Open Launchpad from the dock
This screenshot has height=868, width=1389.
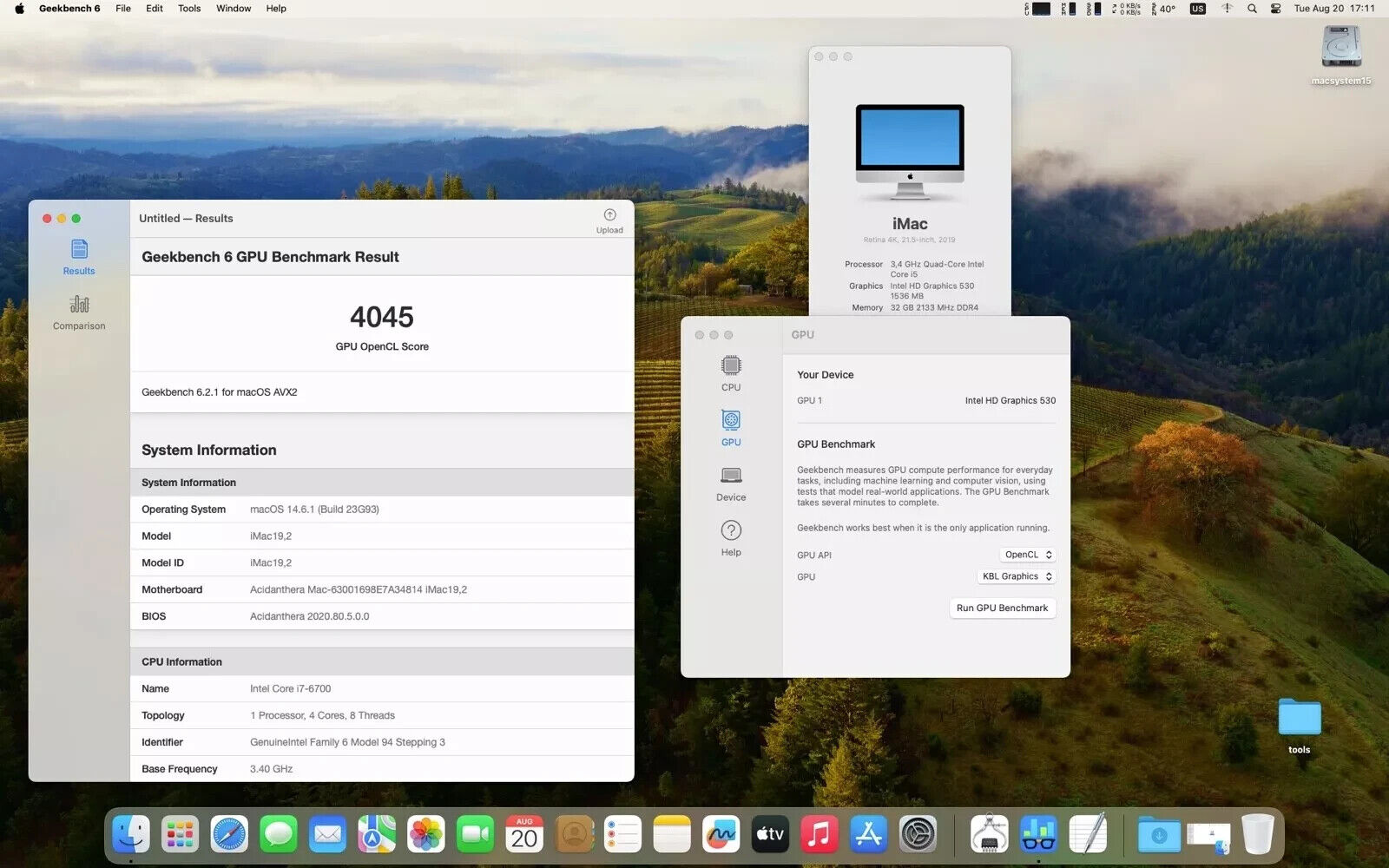tap(180, 835)
